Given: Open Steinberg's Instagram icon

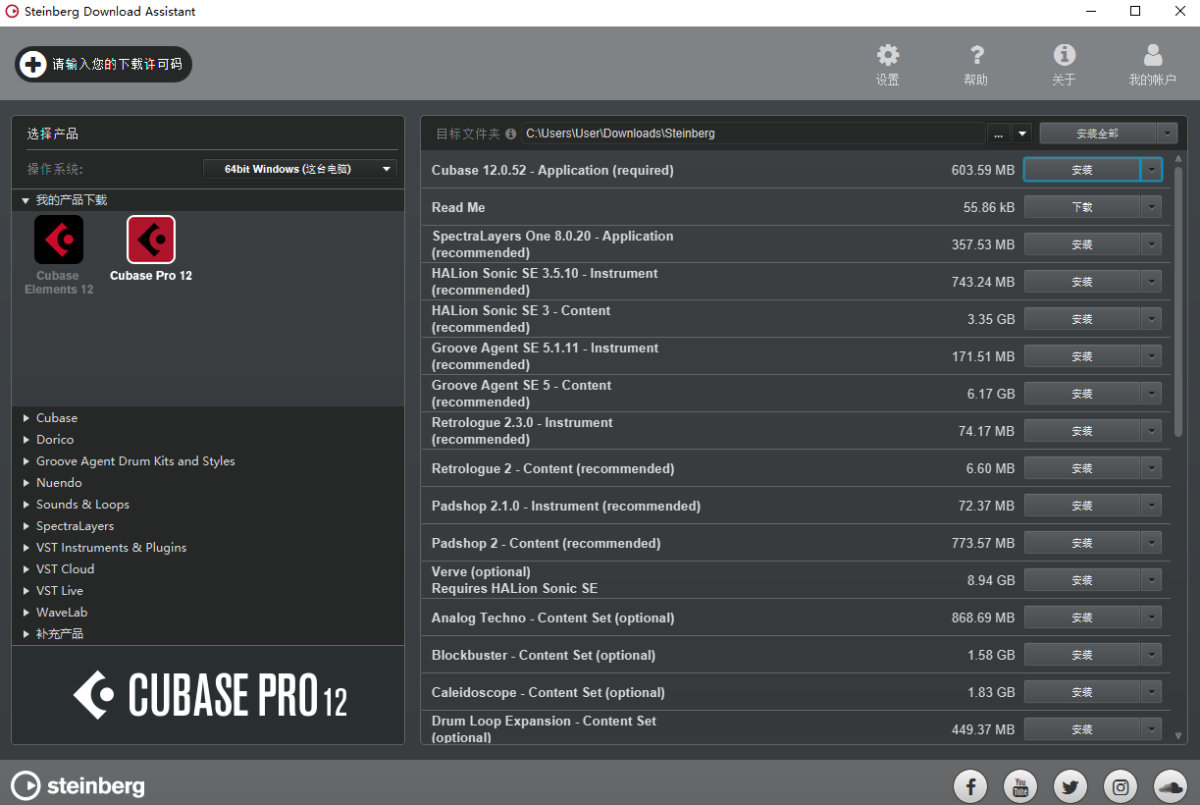Looking at the screenshot, I should pos(1120,785).
